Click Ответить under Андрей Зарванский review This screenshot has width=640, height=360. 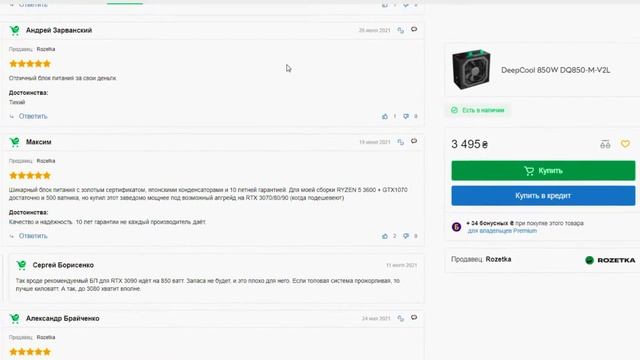[33, 116]
